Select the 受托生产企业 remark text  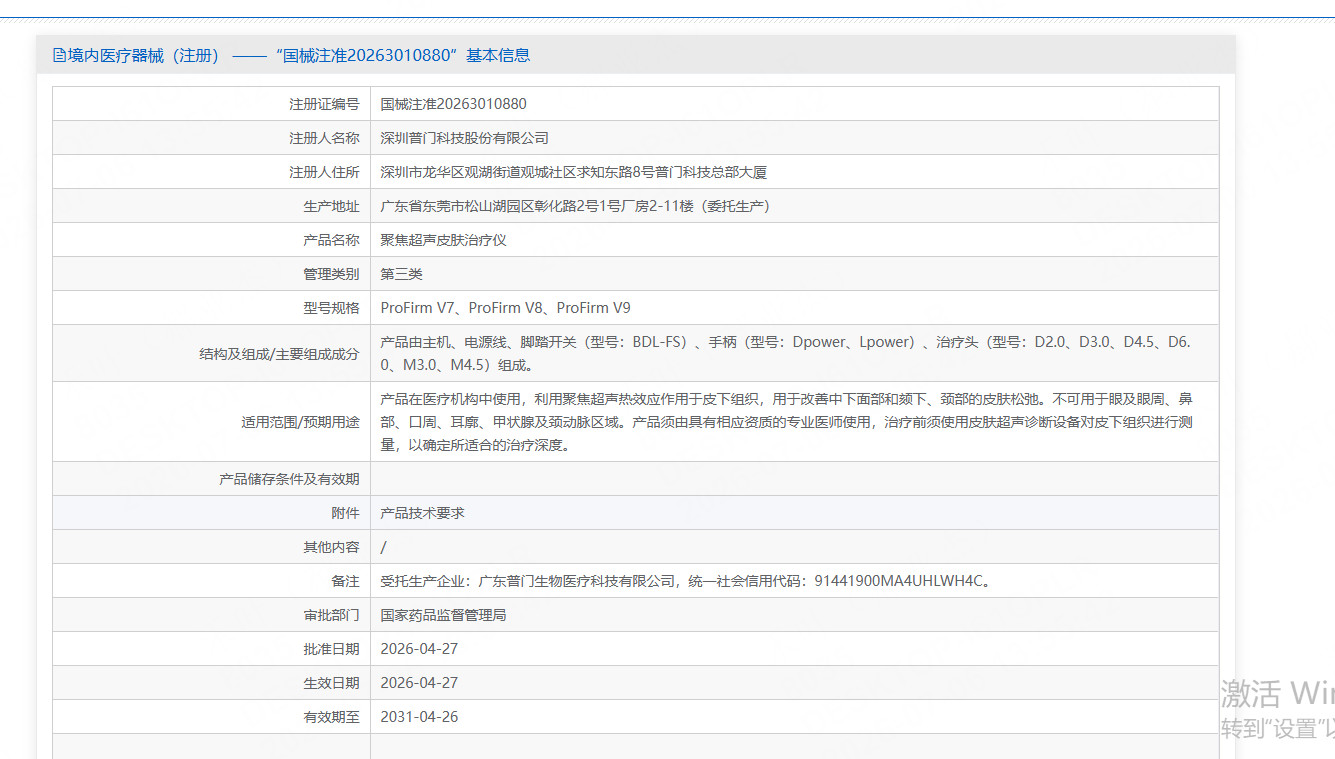[x=688, y=581]
